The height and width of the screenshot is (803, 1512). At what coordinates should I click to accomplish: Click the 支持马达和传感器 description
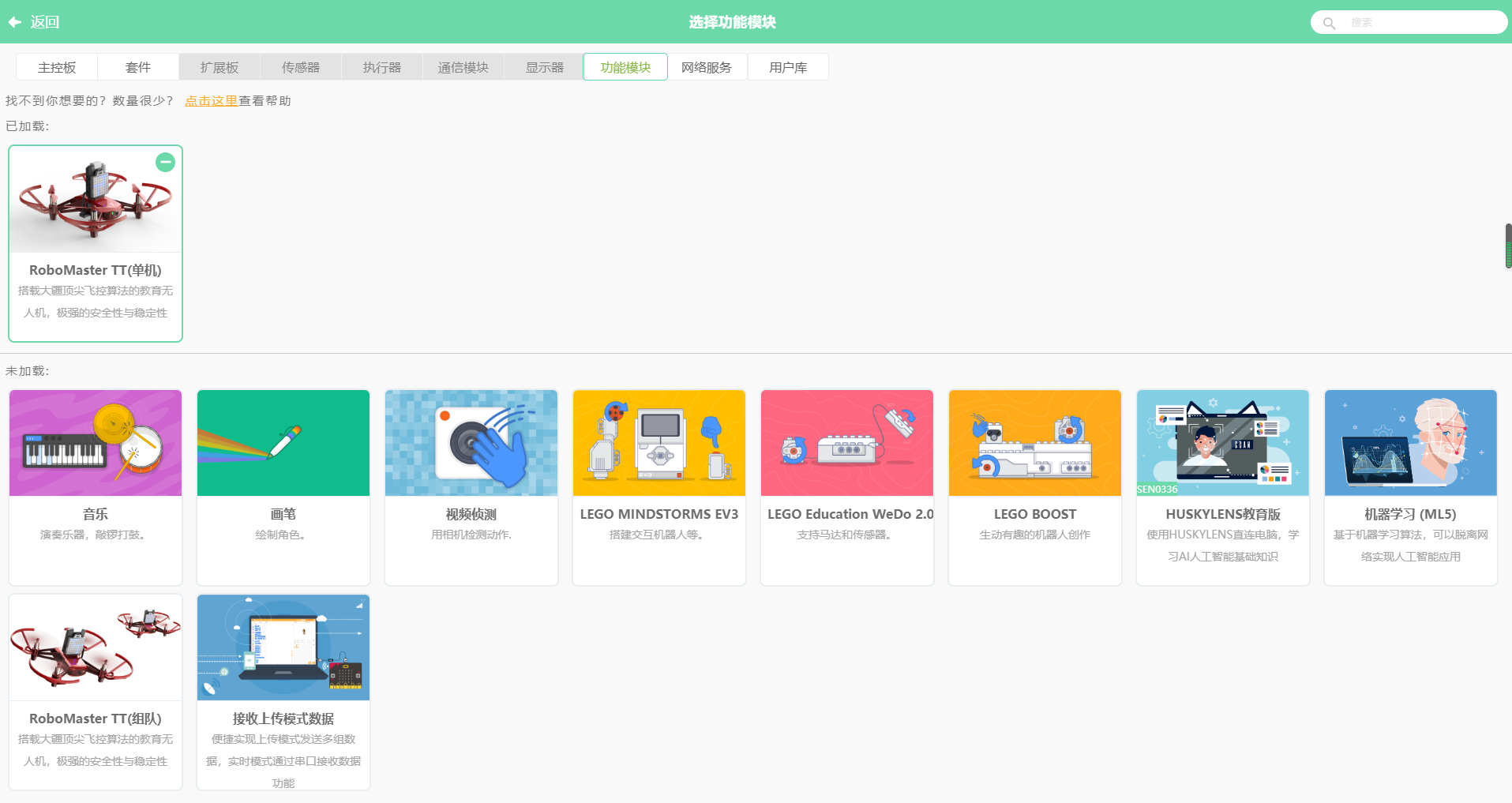[845, 535]
